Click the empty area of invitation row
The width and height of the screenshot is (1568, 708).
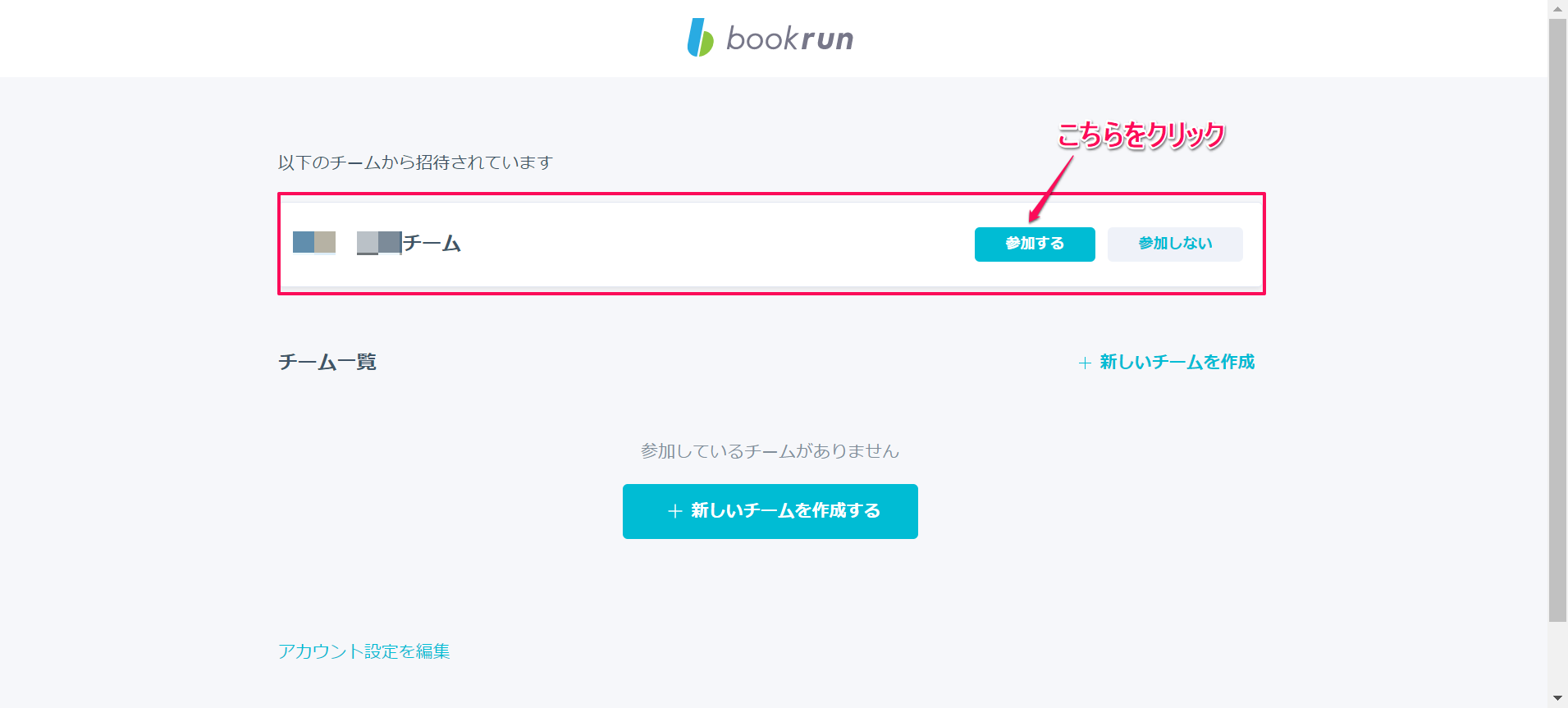tap(714, 244)
